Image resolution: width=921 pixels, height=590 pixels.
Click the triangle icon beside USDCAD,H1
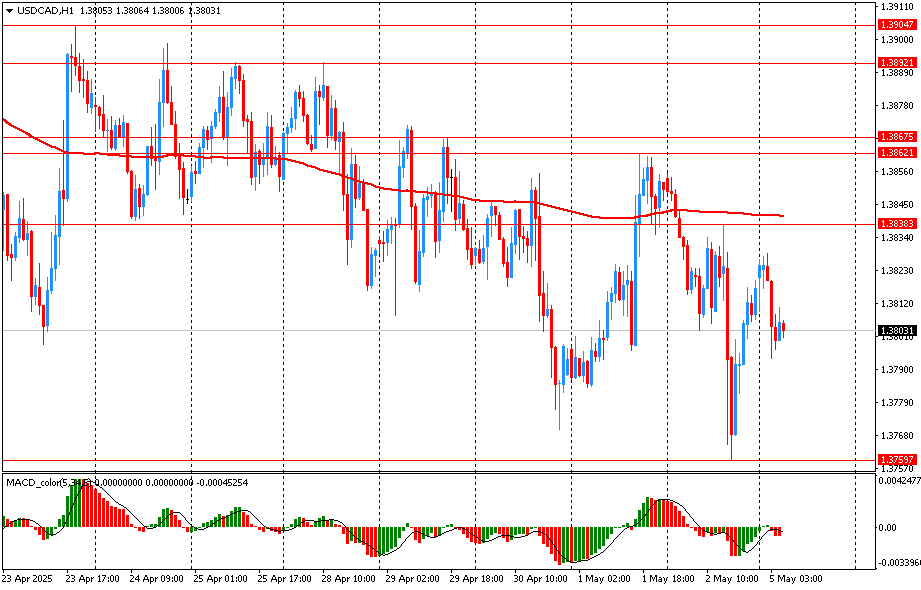(8, 9)
